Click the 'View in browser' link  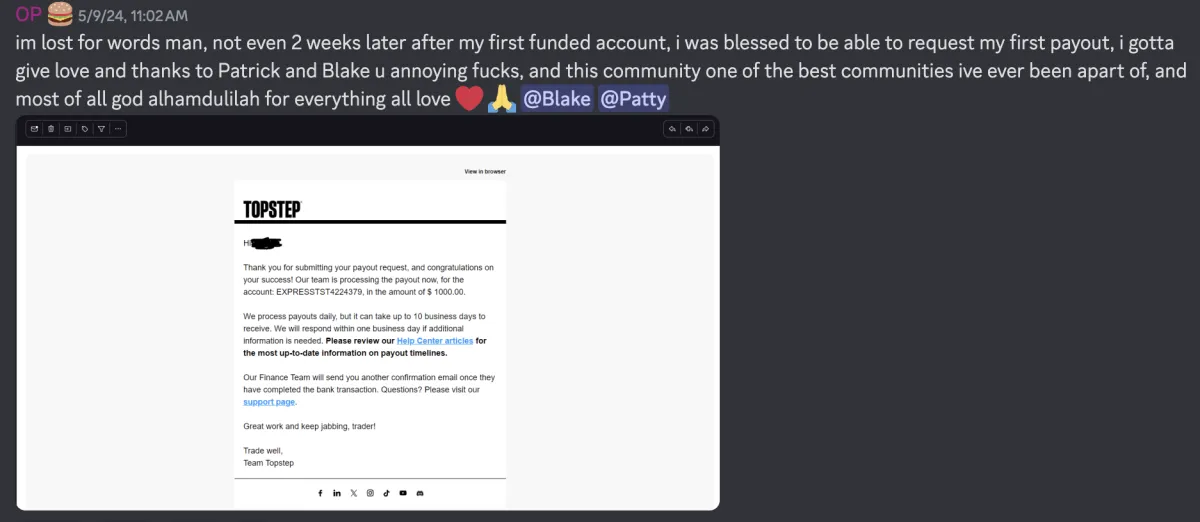(485, 171)
